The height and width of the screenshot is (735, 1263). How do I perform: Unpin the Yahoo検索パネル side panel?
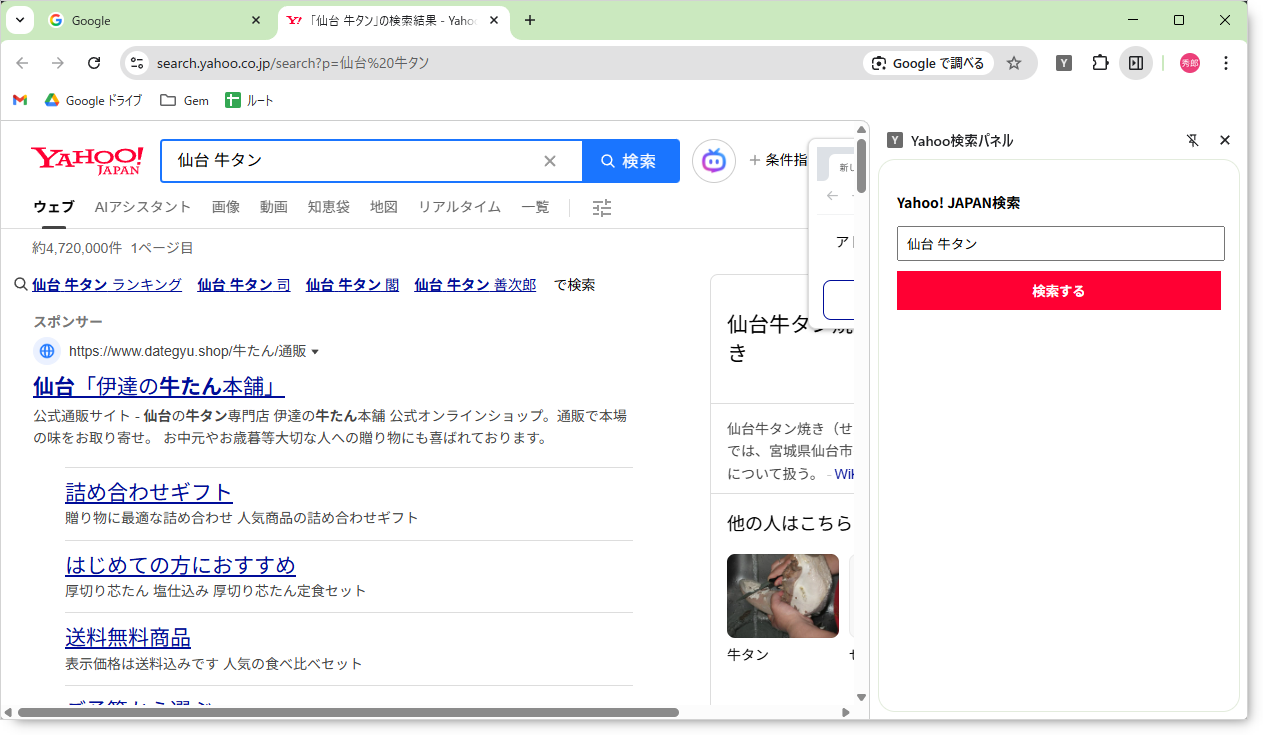coord(1192,141)
